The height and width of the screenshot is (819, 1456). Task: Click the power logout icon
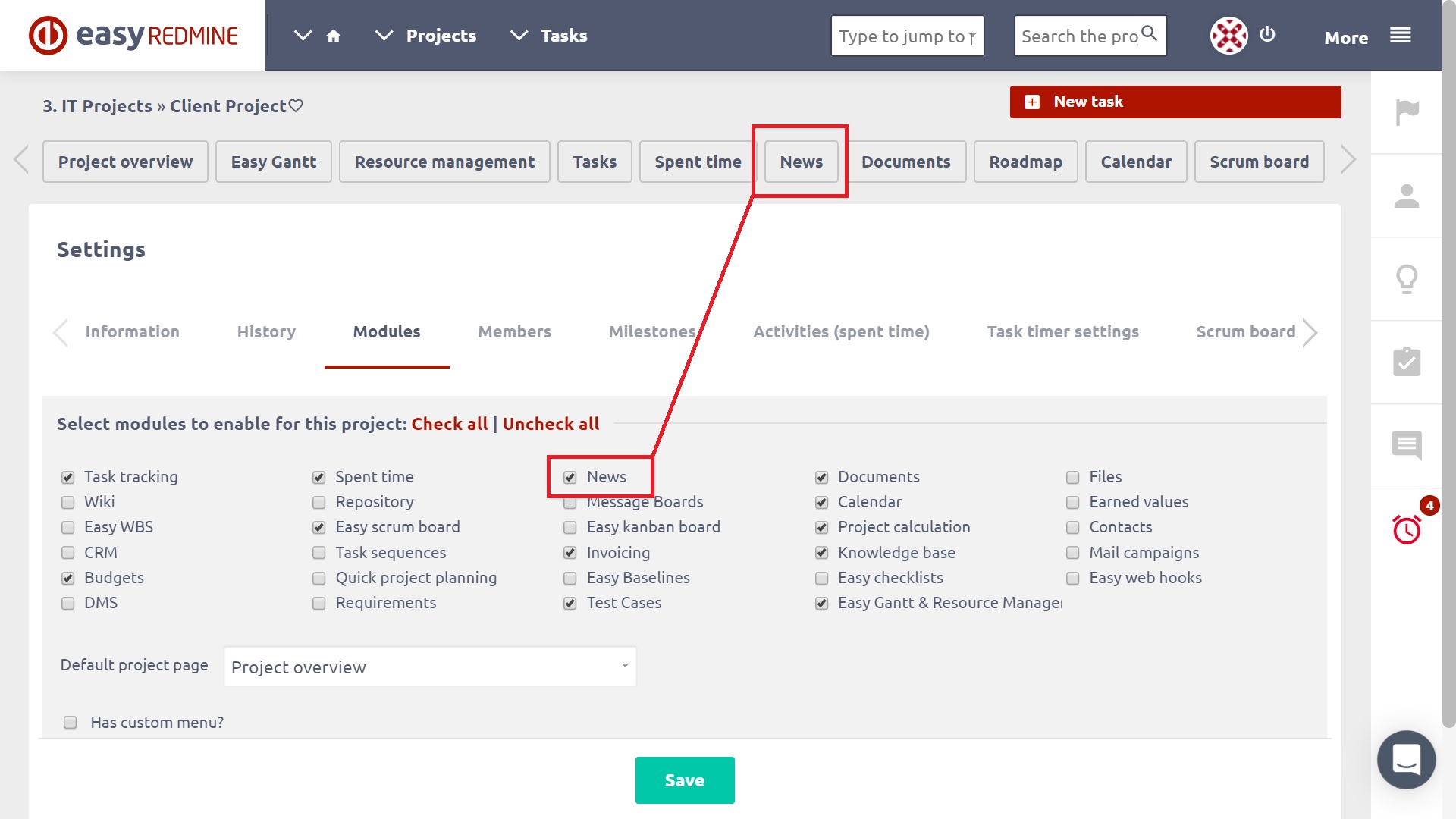coord(1267,34)
